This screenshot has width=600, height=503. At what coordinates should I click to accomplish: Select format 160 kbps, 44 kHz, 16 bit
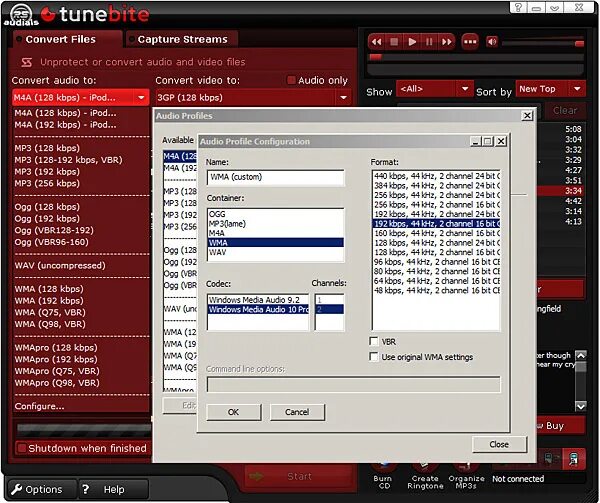pyautogui.click(x=436, y=233)
